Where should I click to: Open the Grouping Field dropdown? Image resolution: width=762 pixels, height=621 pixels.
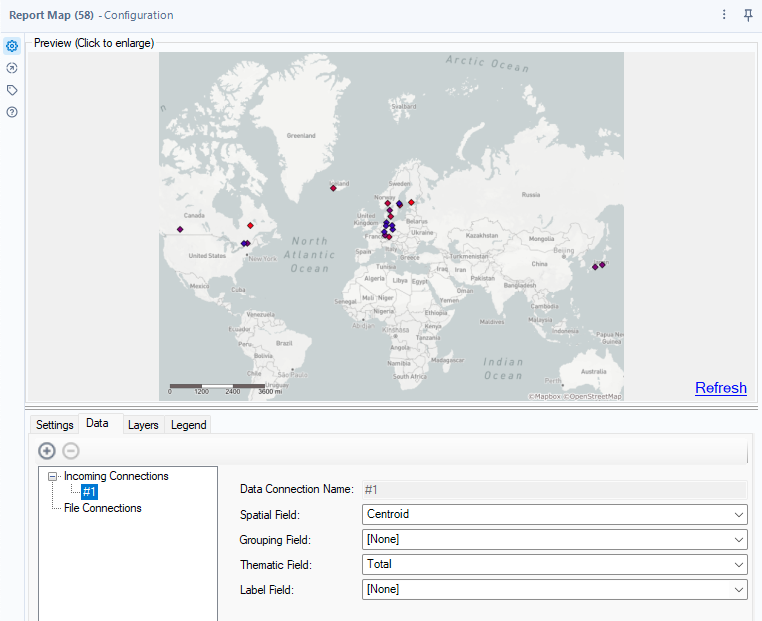tap(554, 539)
